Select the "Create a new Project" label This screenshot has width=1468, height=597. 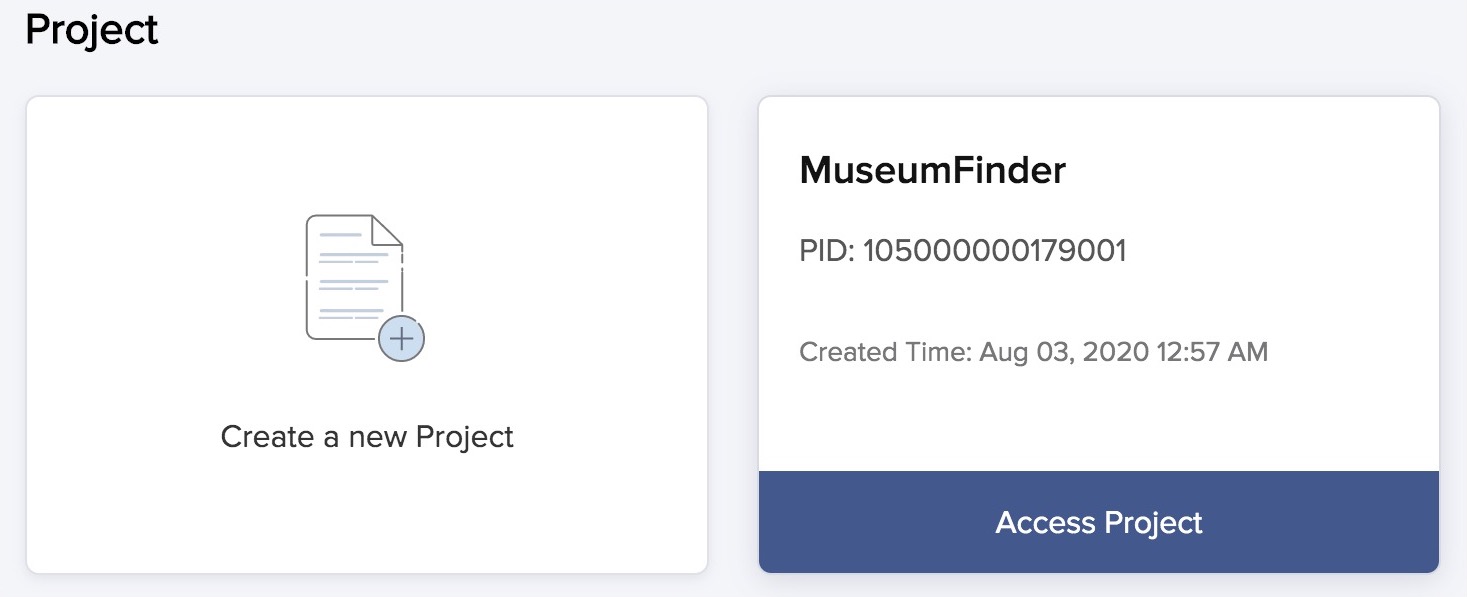click(x=367, y=437)
